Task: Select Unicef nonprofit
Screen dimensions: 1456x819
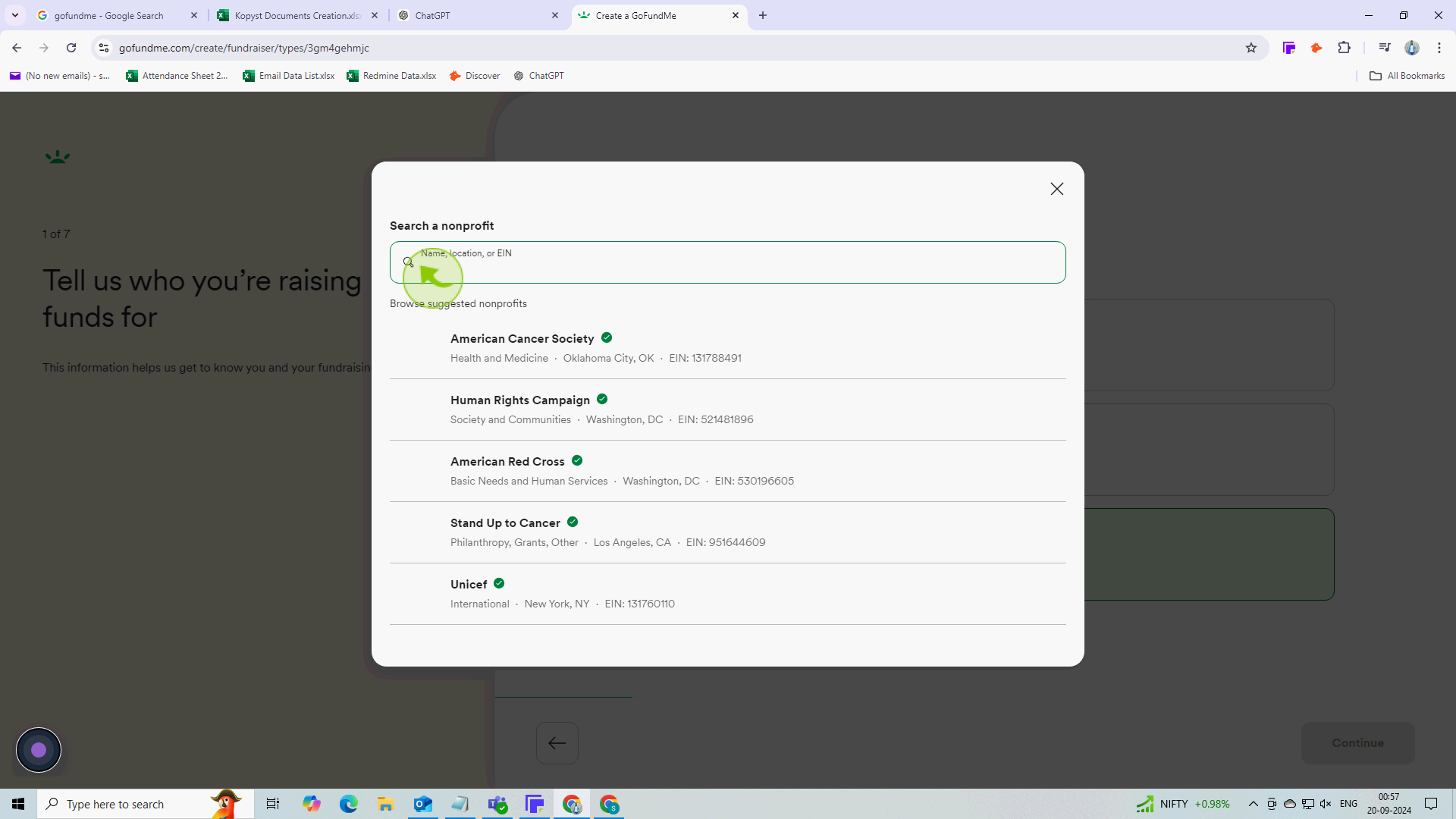Action: [728, 594]
